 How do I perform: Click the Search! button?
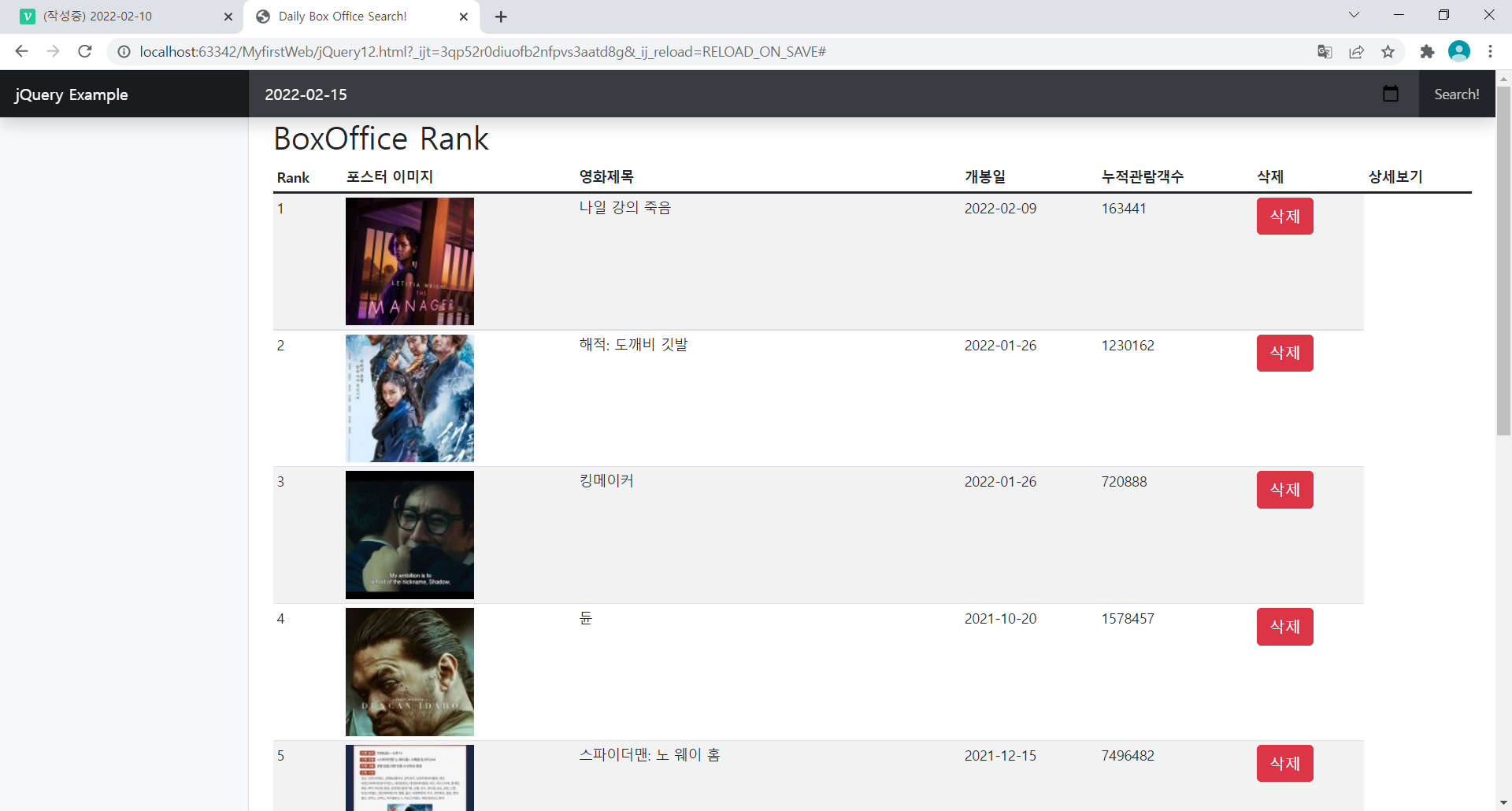[x=1457, y=94]
